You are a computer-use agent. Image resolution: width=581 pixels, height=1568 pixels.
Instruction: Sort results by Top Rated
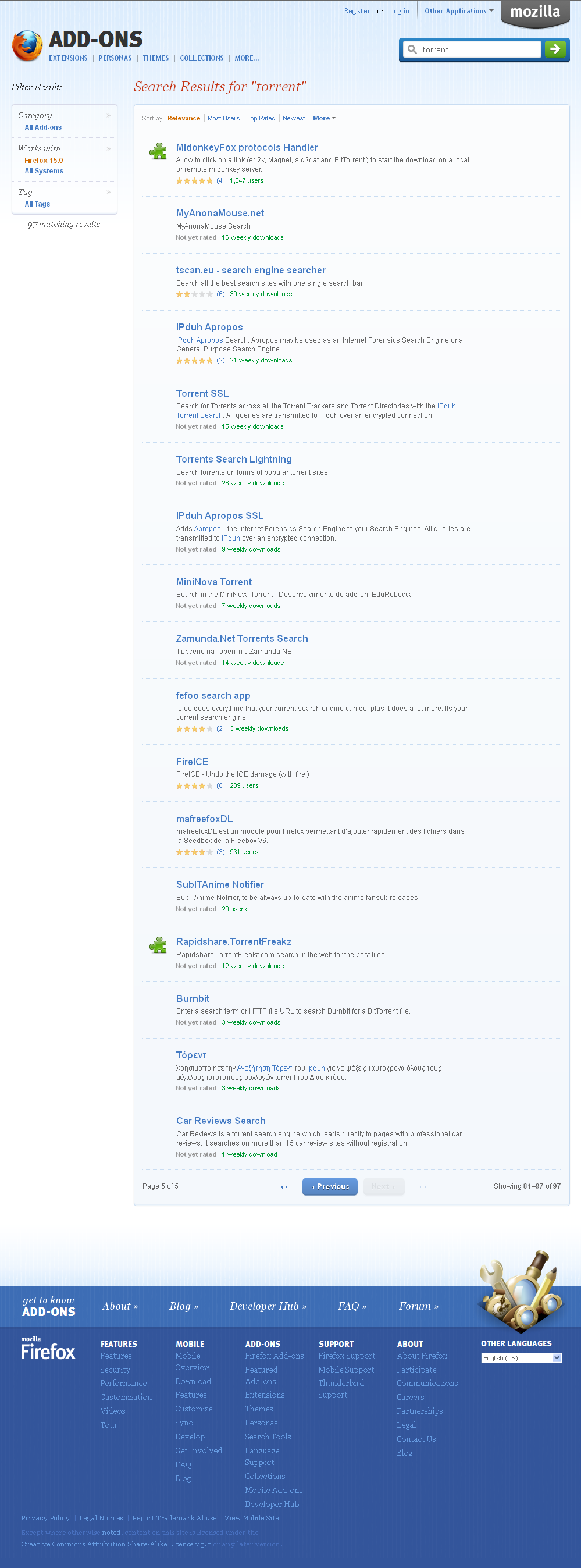pos(261,119)
